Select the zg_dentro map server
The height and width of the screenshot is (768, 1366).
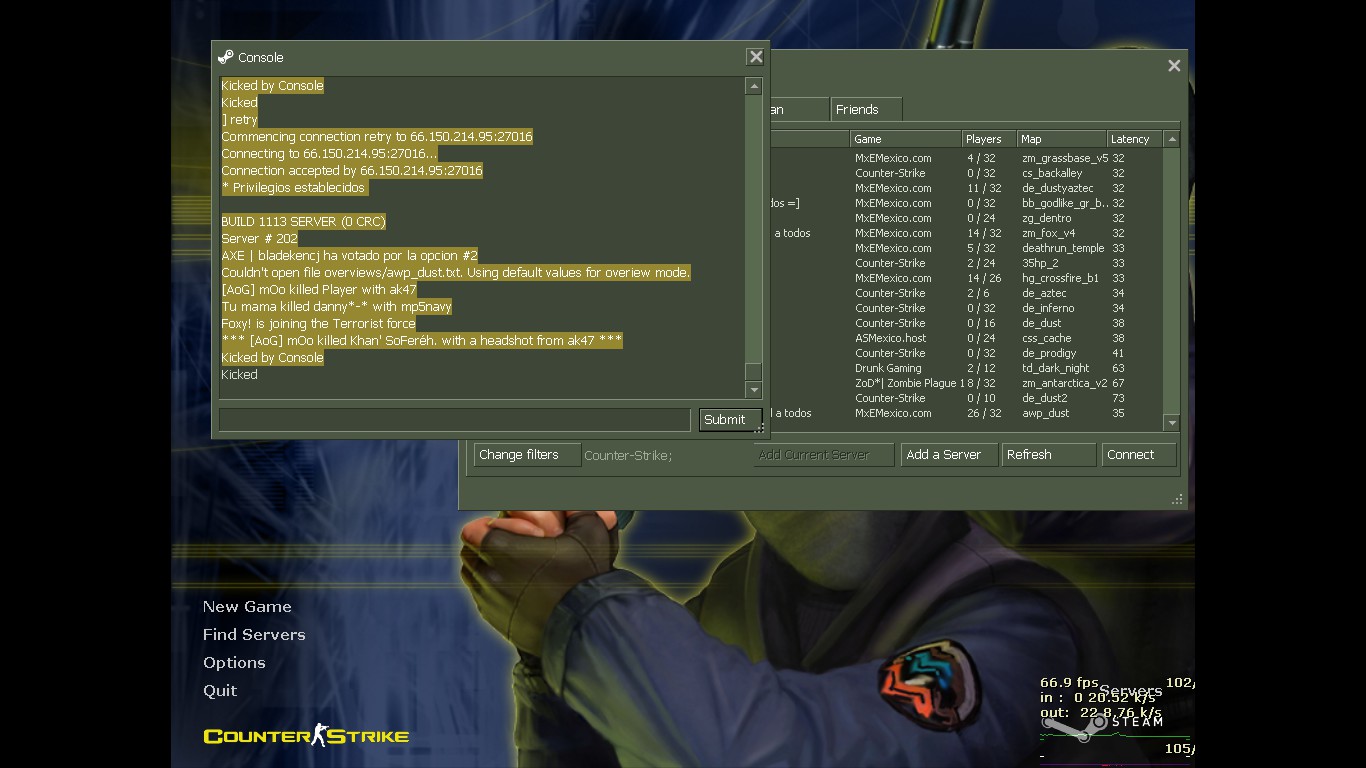coord(1046,218)
